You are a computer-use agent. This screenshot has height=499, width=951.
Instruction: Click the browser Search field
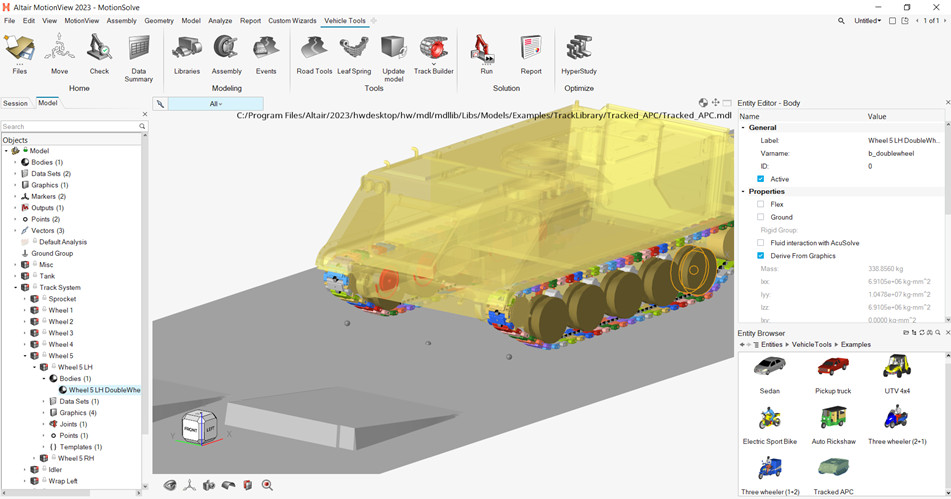(68, 127)
